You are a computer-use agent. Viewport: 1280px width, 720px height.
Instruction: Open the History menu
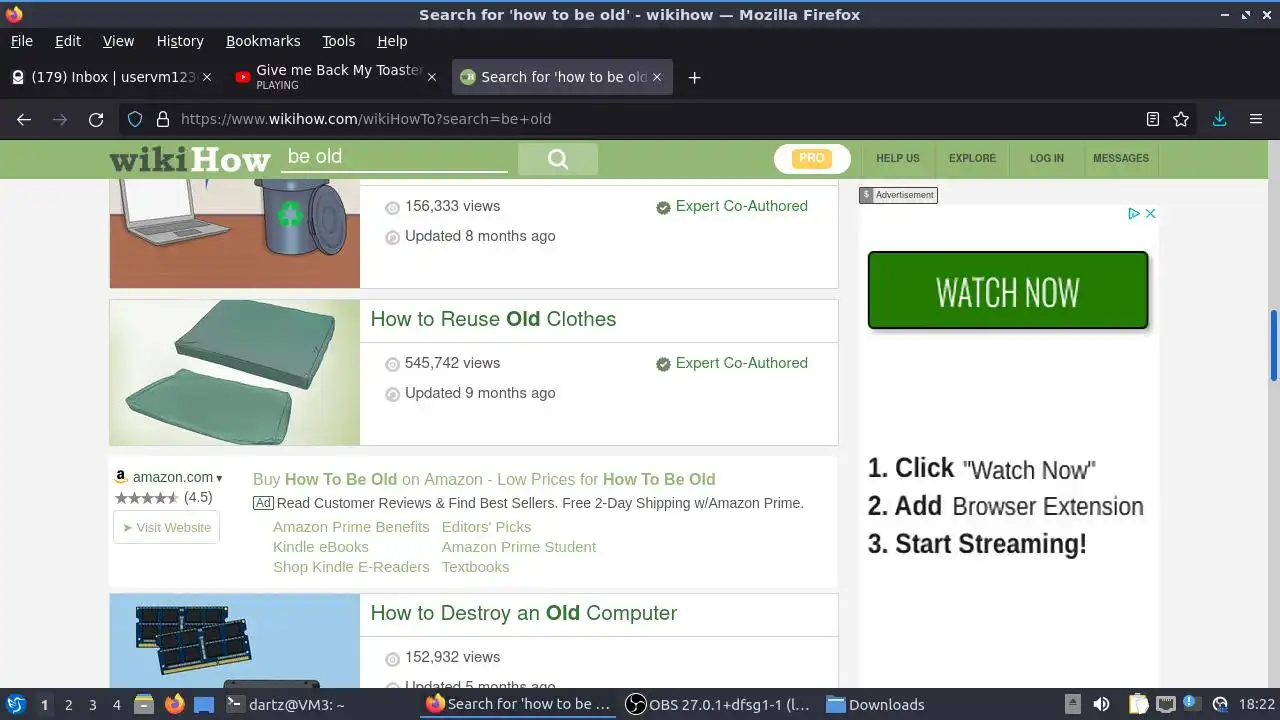pyautogui.click(x=180, y=41)
